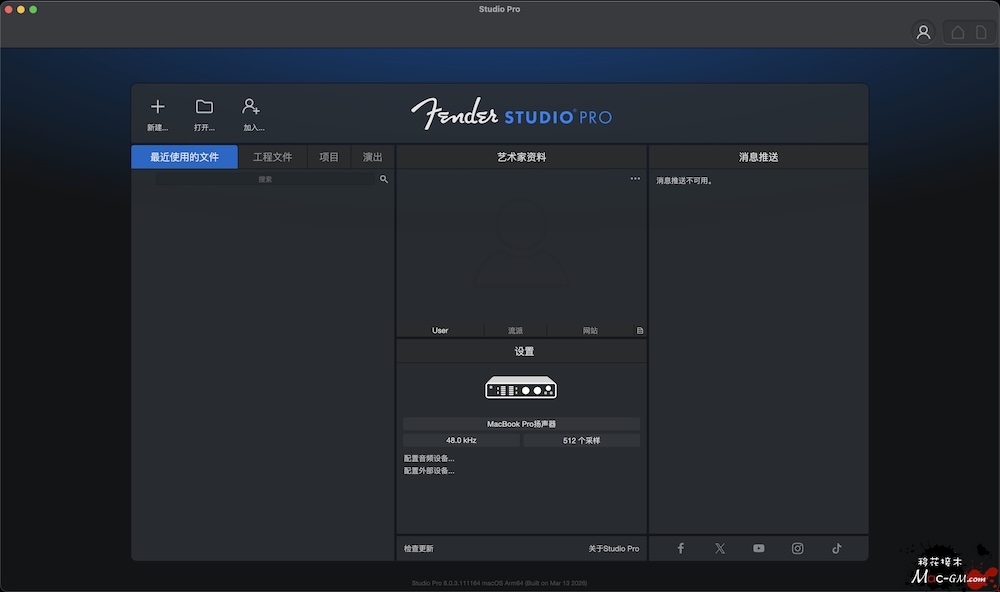Open the X social link icon
The height and width of the screenshot is (592, 1000).
pos(720,548)
